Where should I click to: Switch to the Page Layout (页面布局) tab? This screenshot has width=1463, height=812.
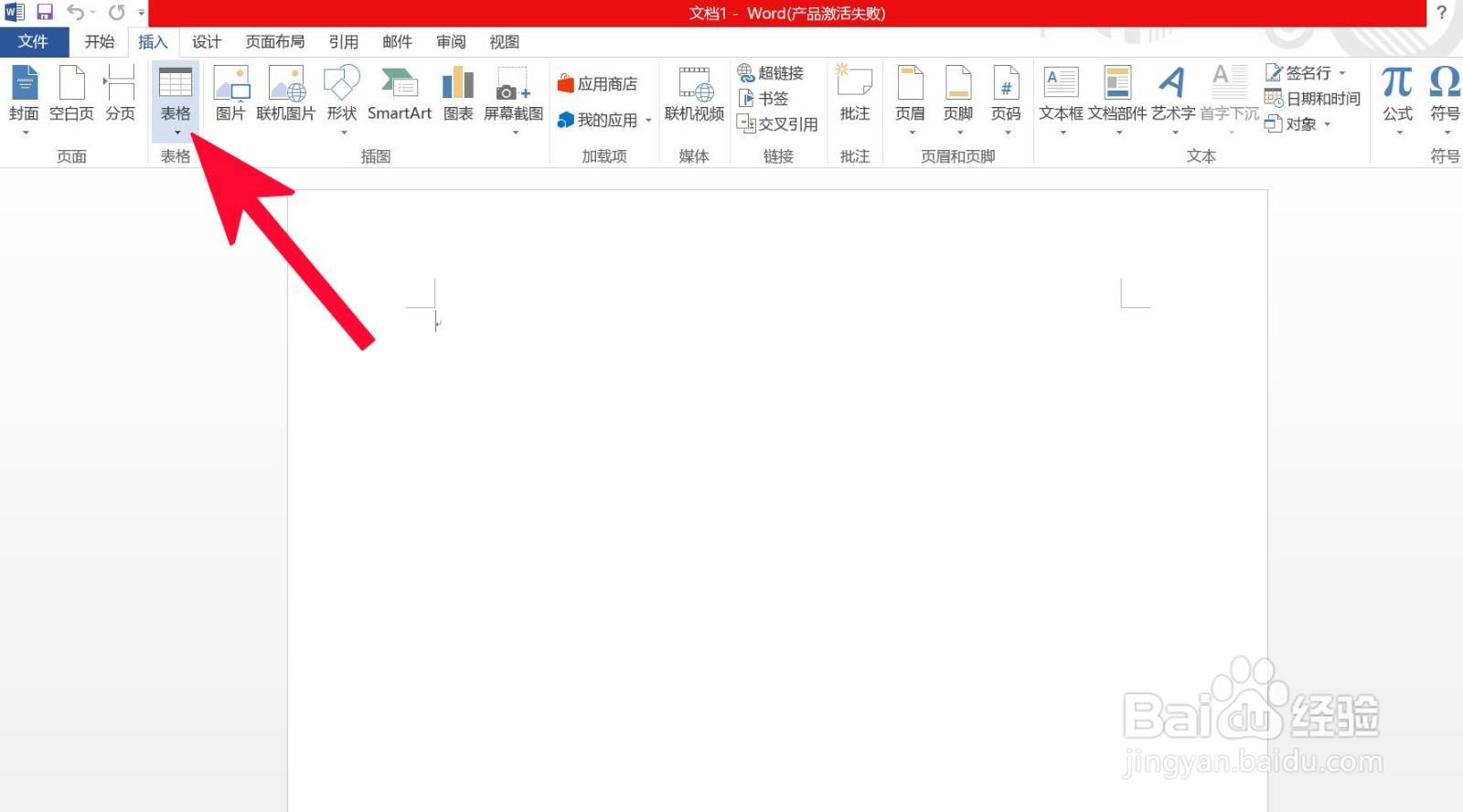tap(275, 42)
